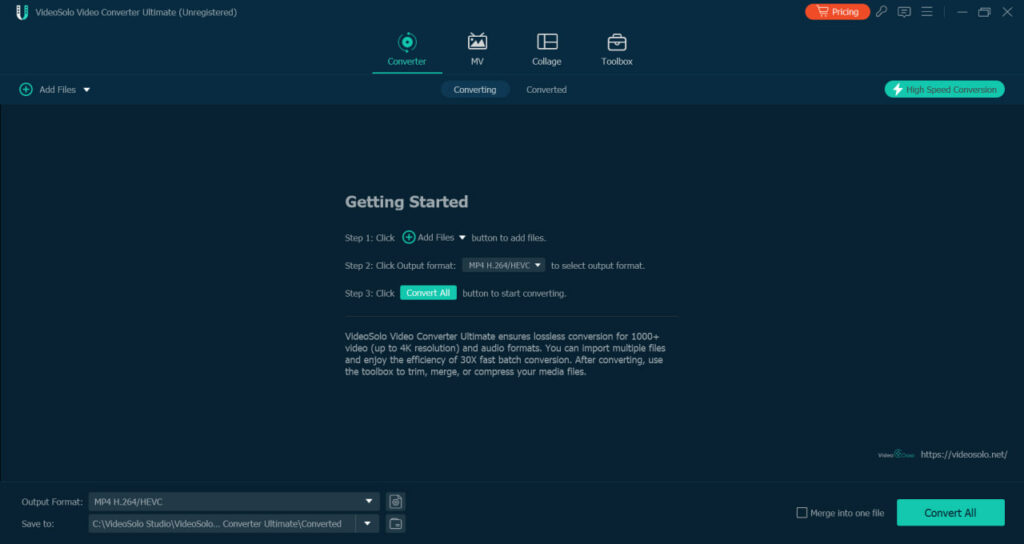Screen dimensions: 1024x544
Task: Click the VideoSolo app logo icon
Action: click(x=22, y=12)
